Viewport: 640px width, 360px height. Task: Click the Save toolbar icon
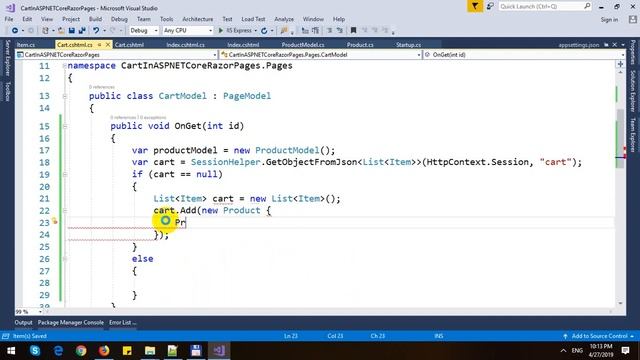(x=72, y=31)
